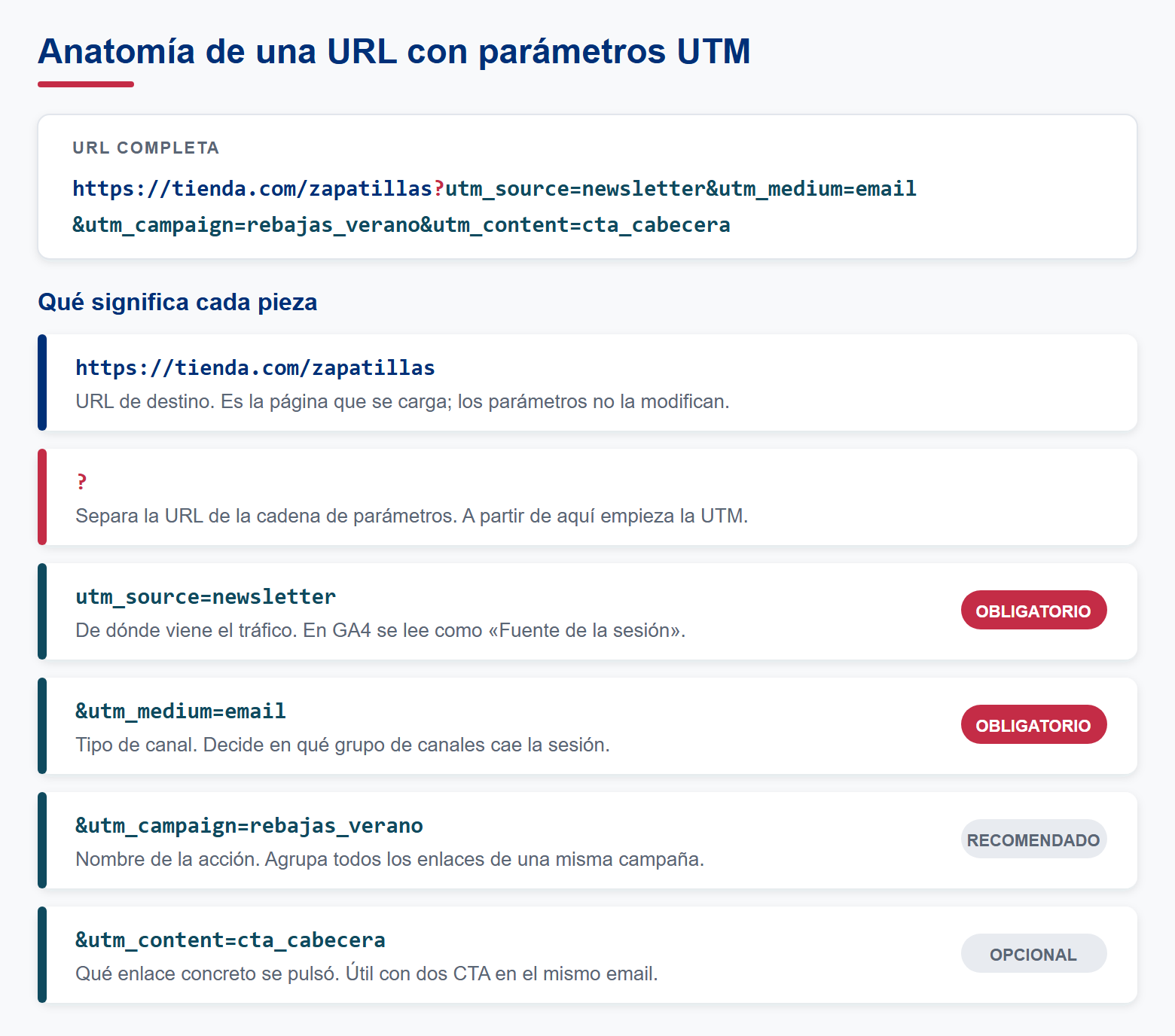Image resolution: width=1175 pixels, height=1036 pixels.
Task: Select the text "Separa la URL de la cadena de parámetros"
Action: (266, 516)
